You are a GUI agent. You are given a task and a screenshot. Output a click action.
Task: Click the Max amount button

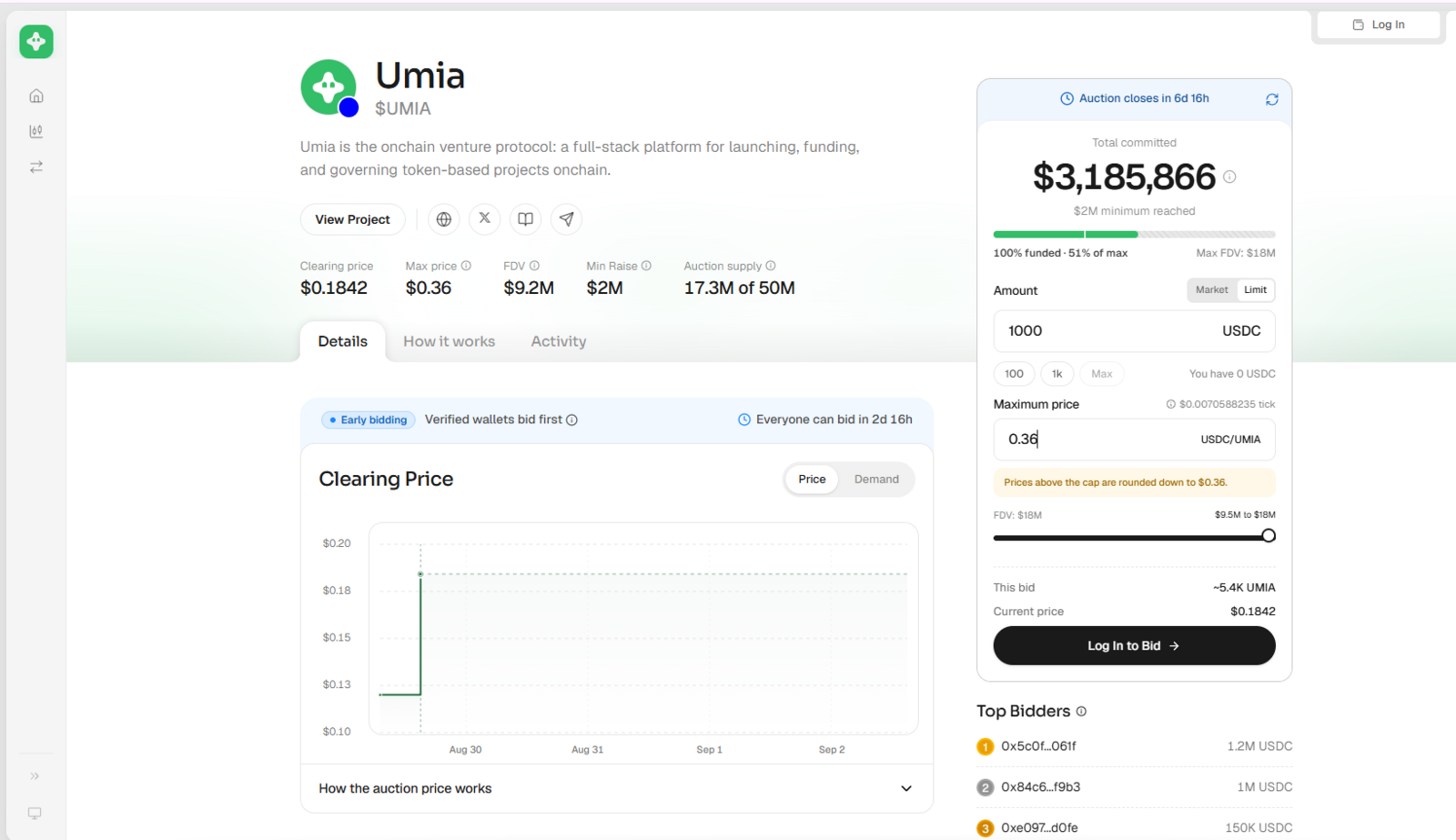1101,373
